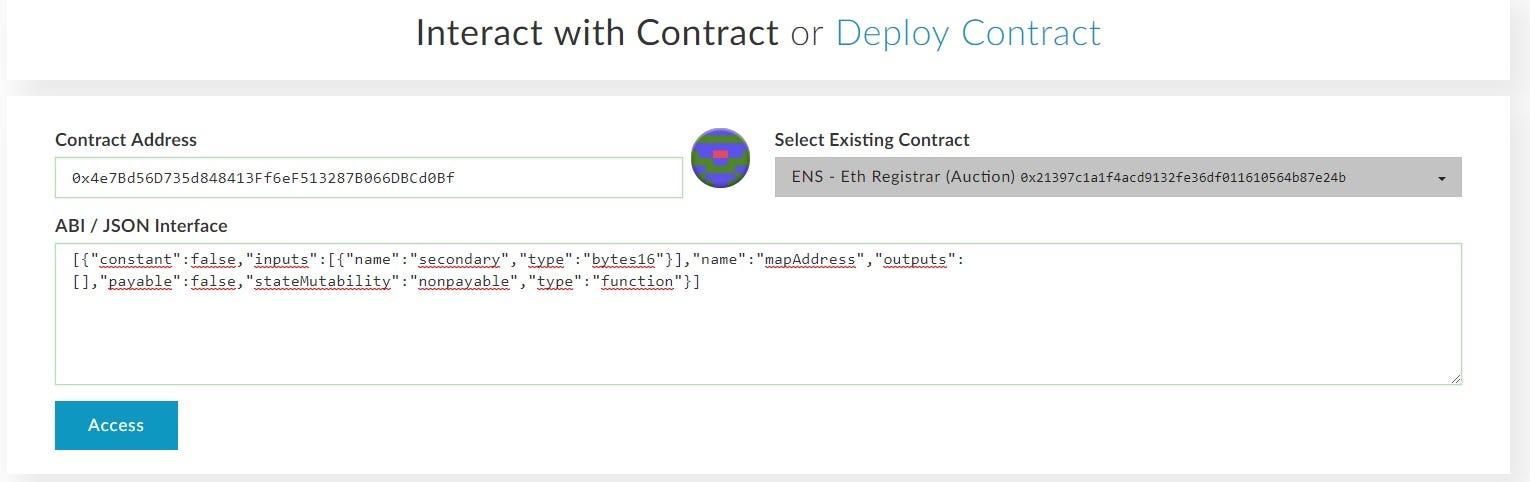Image resolution: width=1530 pixels, height=482 pixels.
Task: Click the Contract Address label
Action: coord(126,140)
